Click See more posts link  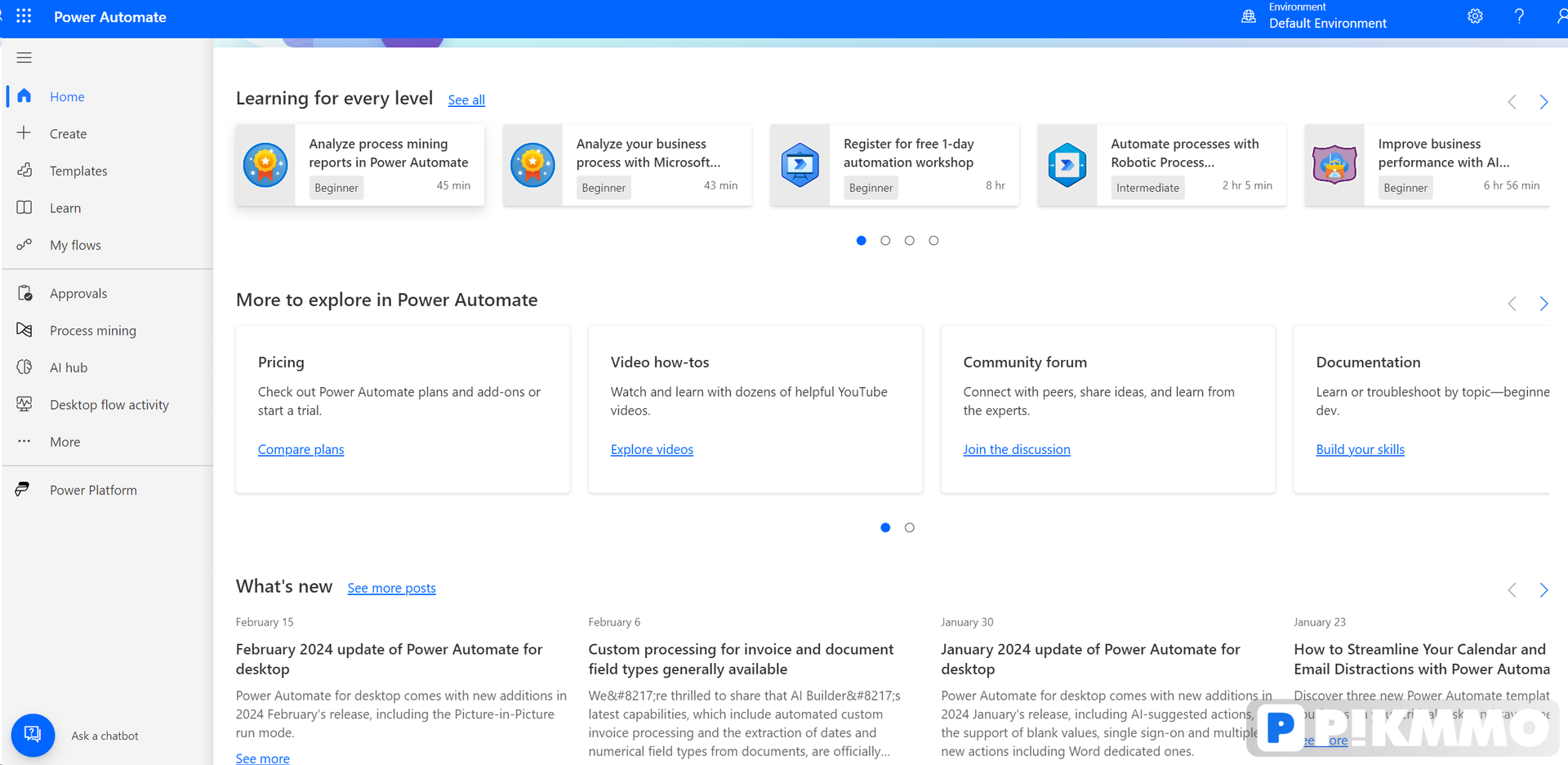391,588
